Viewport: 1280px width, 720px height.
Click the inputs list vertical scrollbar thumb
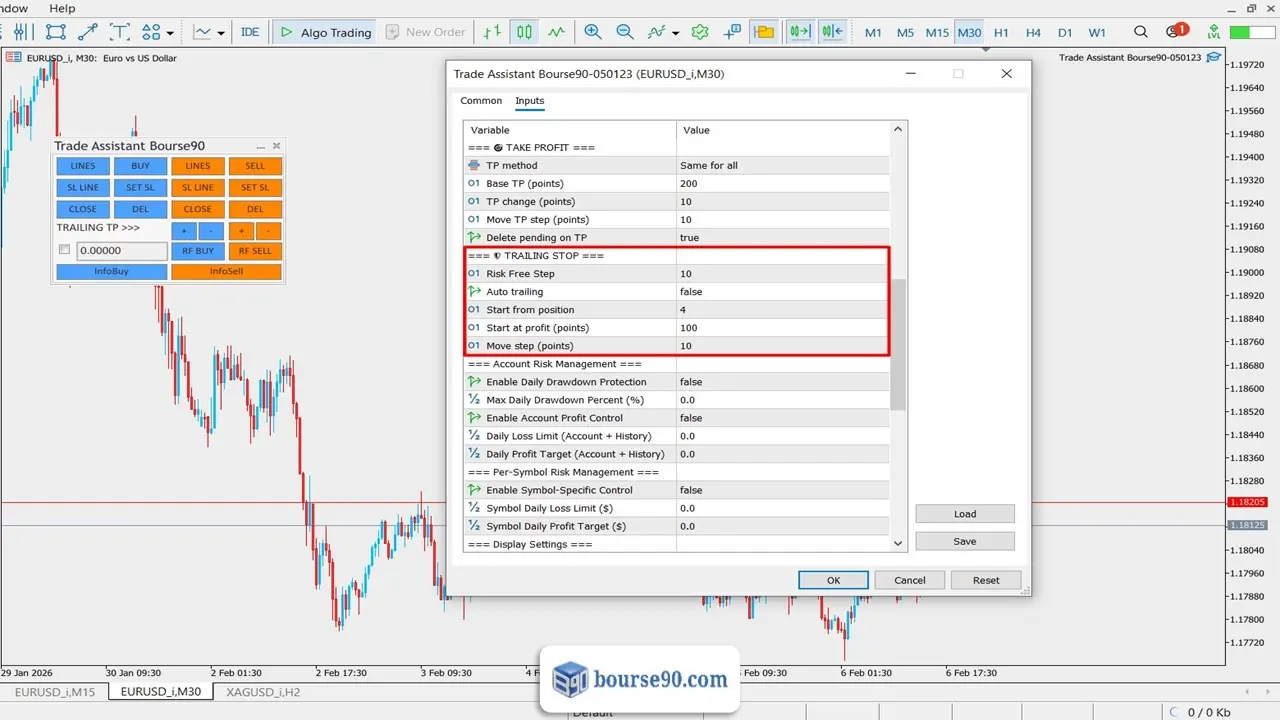898,344
